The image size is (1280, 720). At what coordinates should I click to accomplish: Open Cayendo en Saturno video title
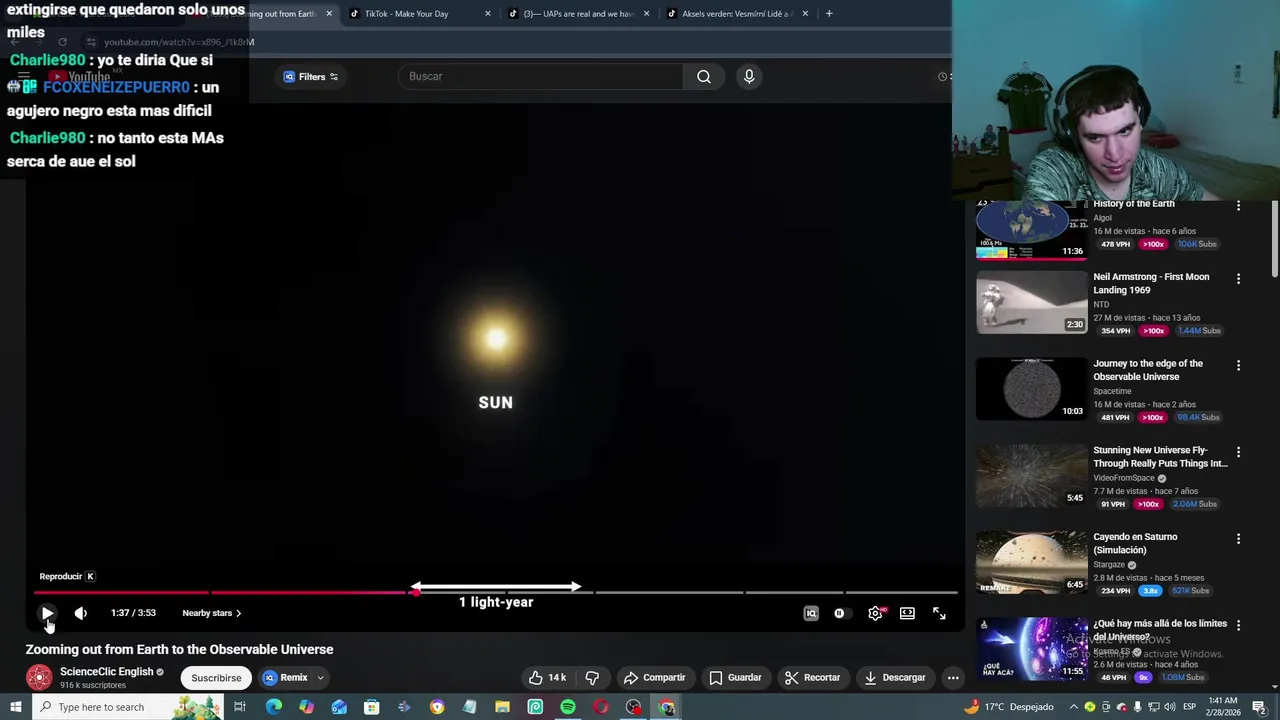(x=1135, y=543)
